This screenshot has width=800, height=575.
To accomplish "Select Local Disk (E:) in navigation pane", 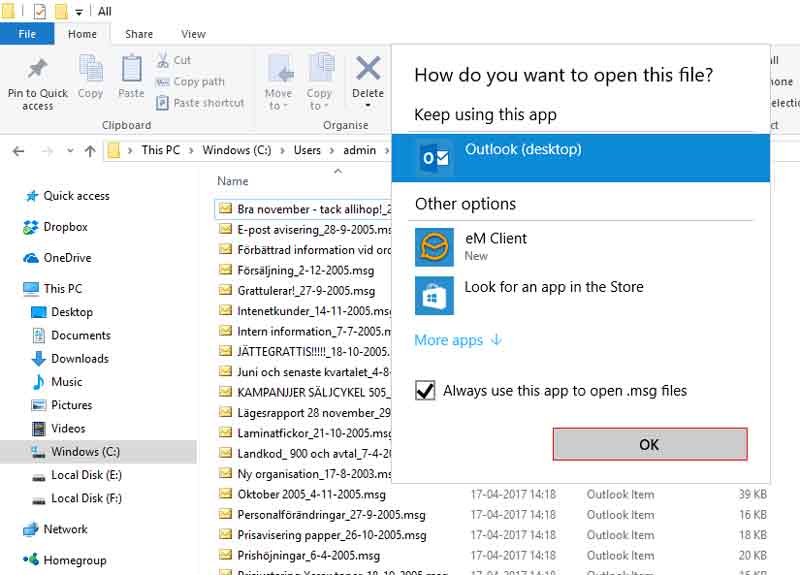I will point(86,476).
